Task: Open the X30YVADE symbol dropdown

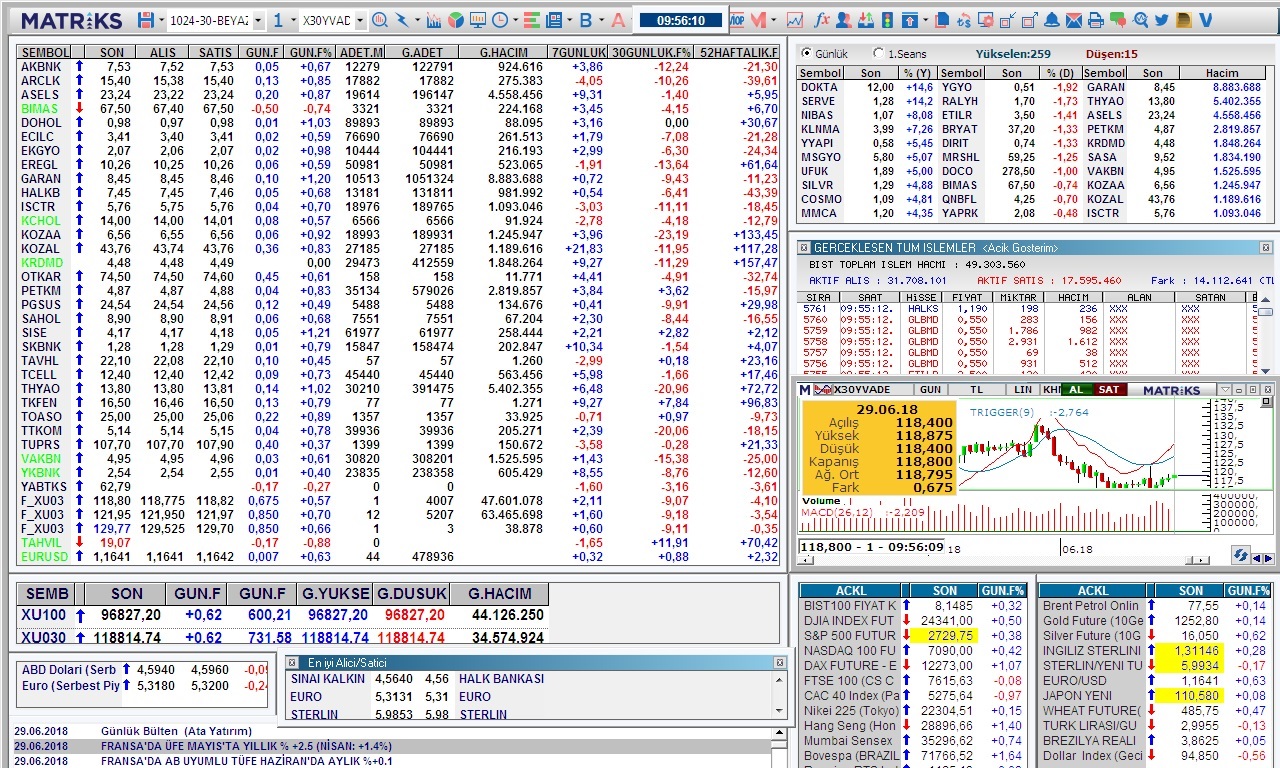Action: point(360,20)
